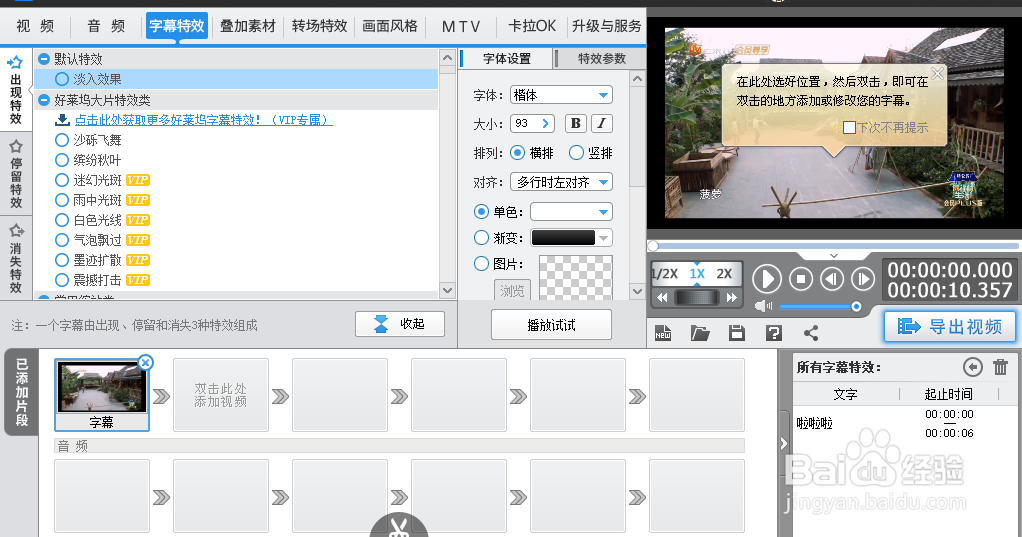Create new project with NEW icon
Viewport: 1022px width, 537px height.
click(x=663, y=333)
